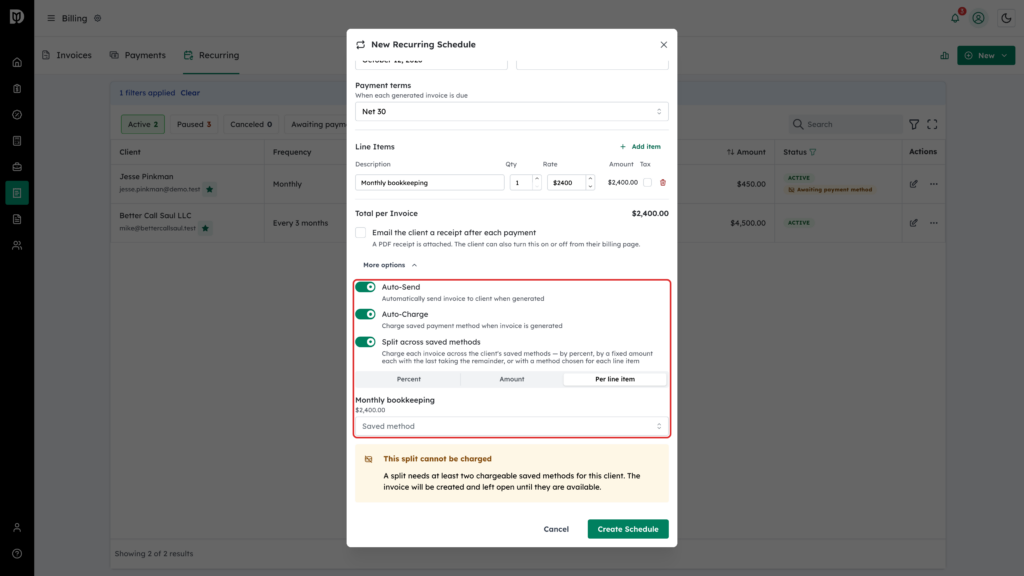Filter by Canceled 0 status chip
This screenshot has width=1024, height=576.
coord(251,124)
